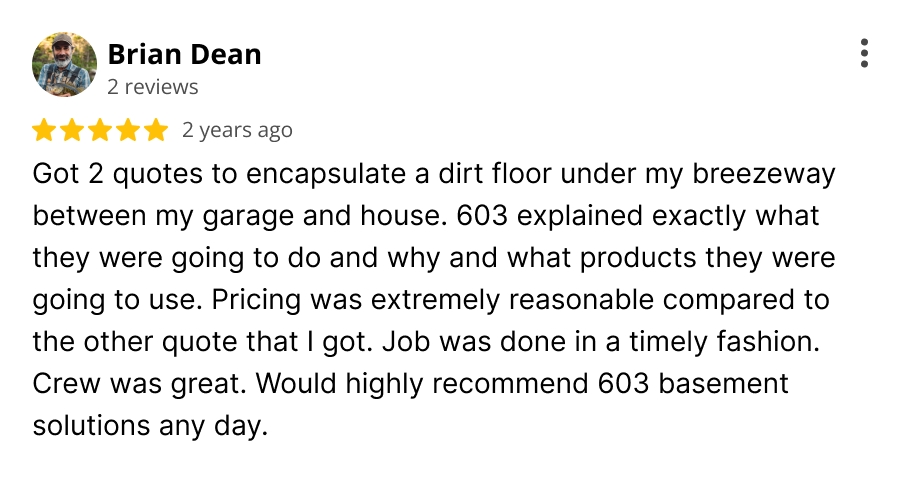Select the third star in the rating
Screen dimensions: 900x478
pos(100,130)
